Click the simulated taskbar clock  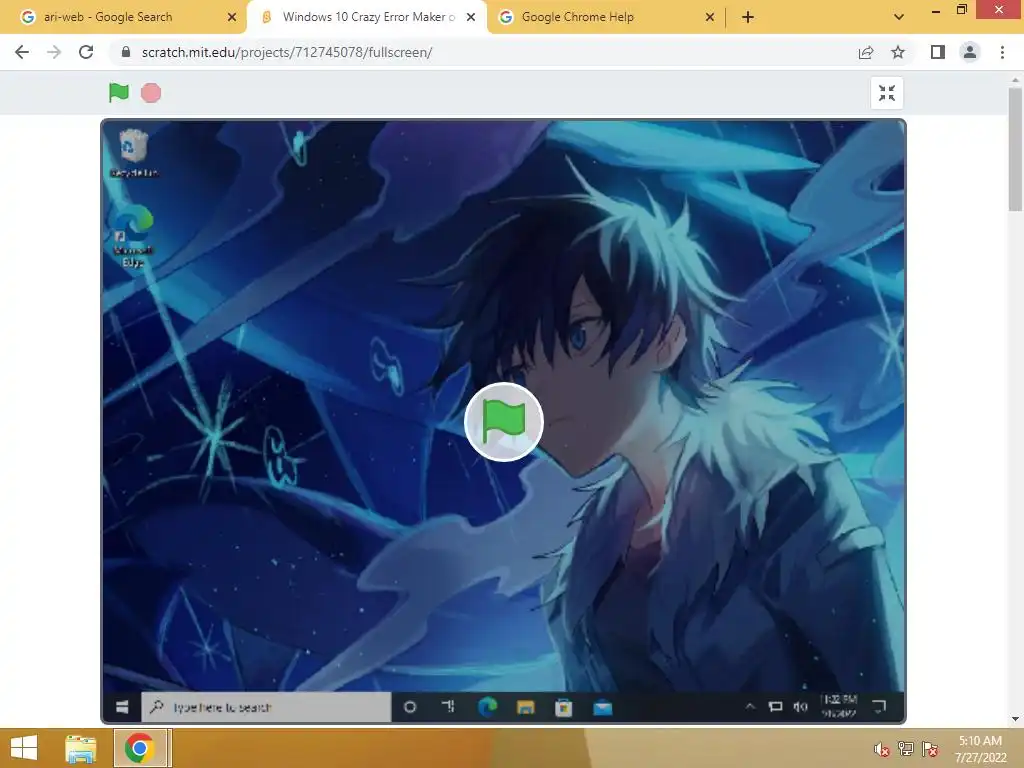pos(839,706)
